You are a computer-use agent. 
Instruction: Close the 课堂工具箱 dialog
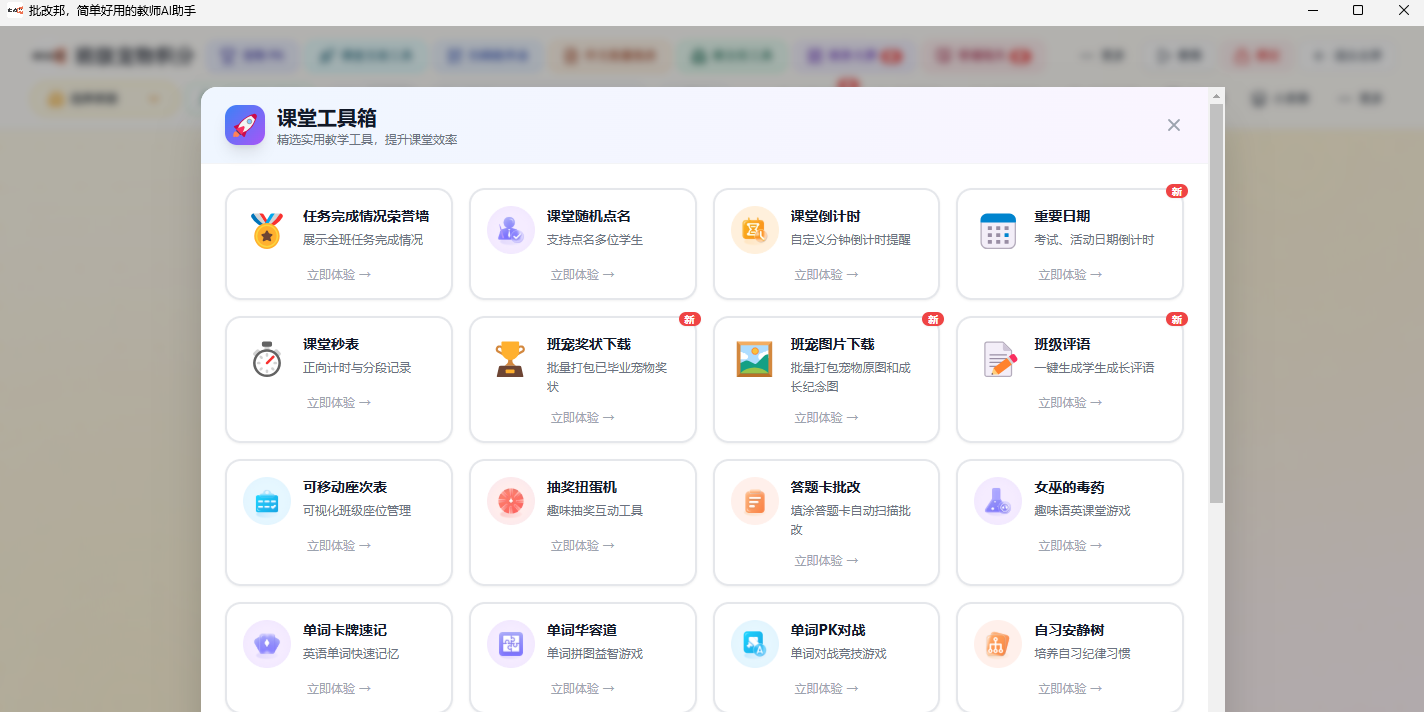coord(1174,125)
